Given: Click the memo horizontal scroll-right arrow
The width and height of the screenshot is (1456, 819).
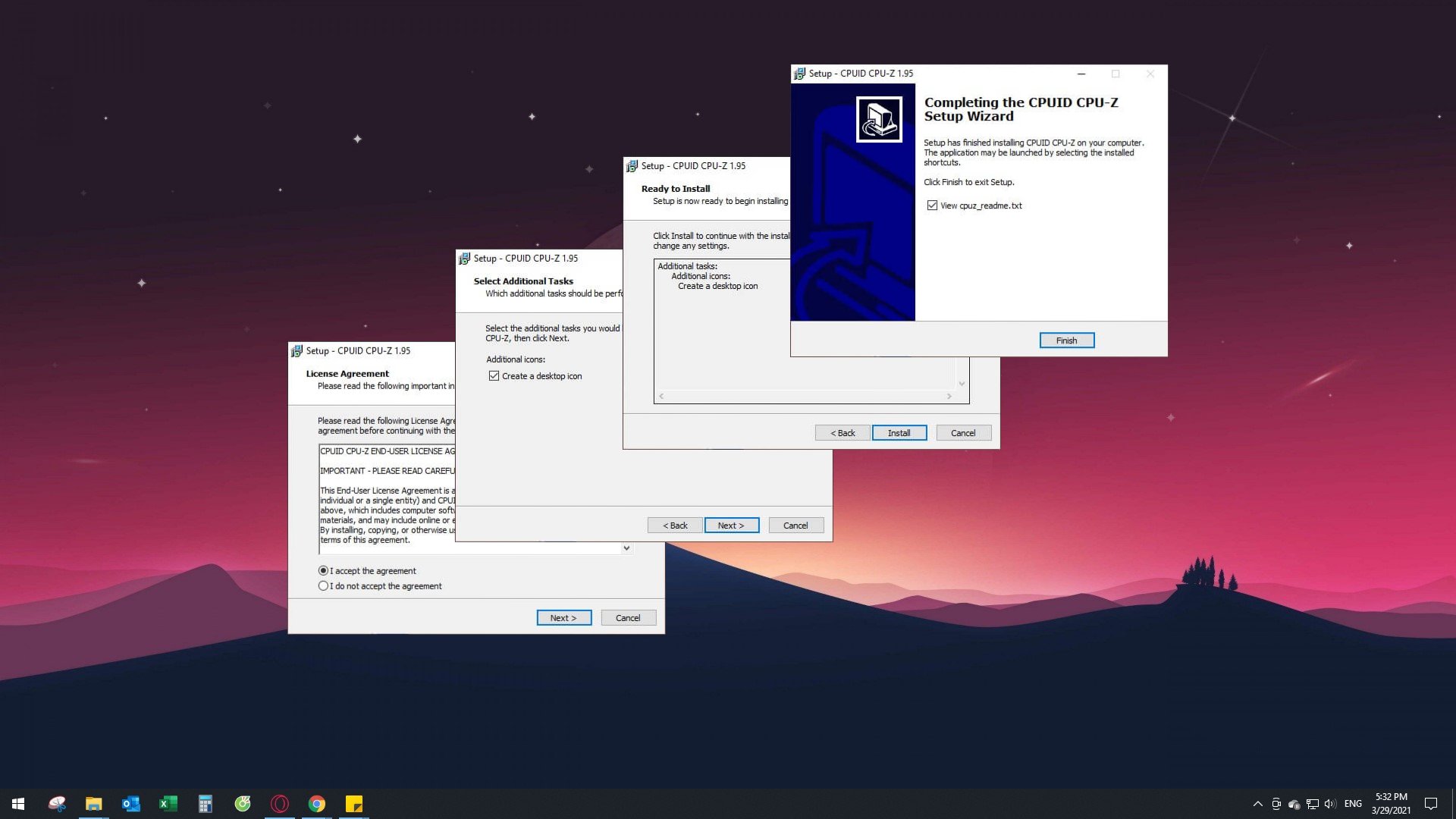Looking at the screenshot, I should coord(949,397).
